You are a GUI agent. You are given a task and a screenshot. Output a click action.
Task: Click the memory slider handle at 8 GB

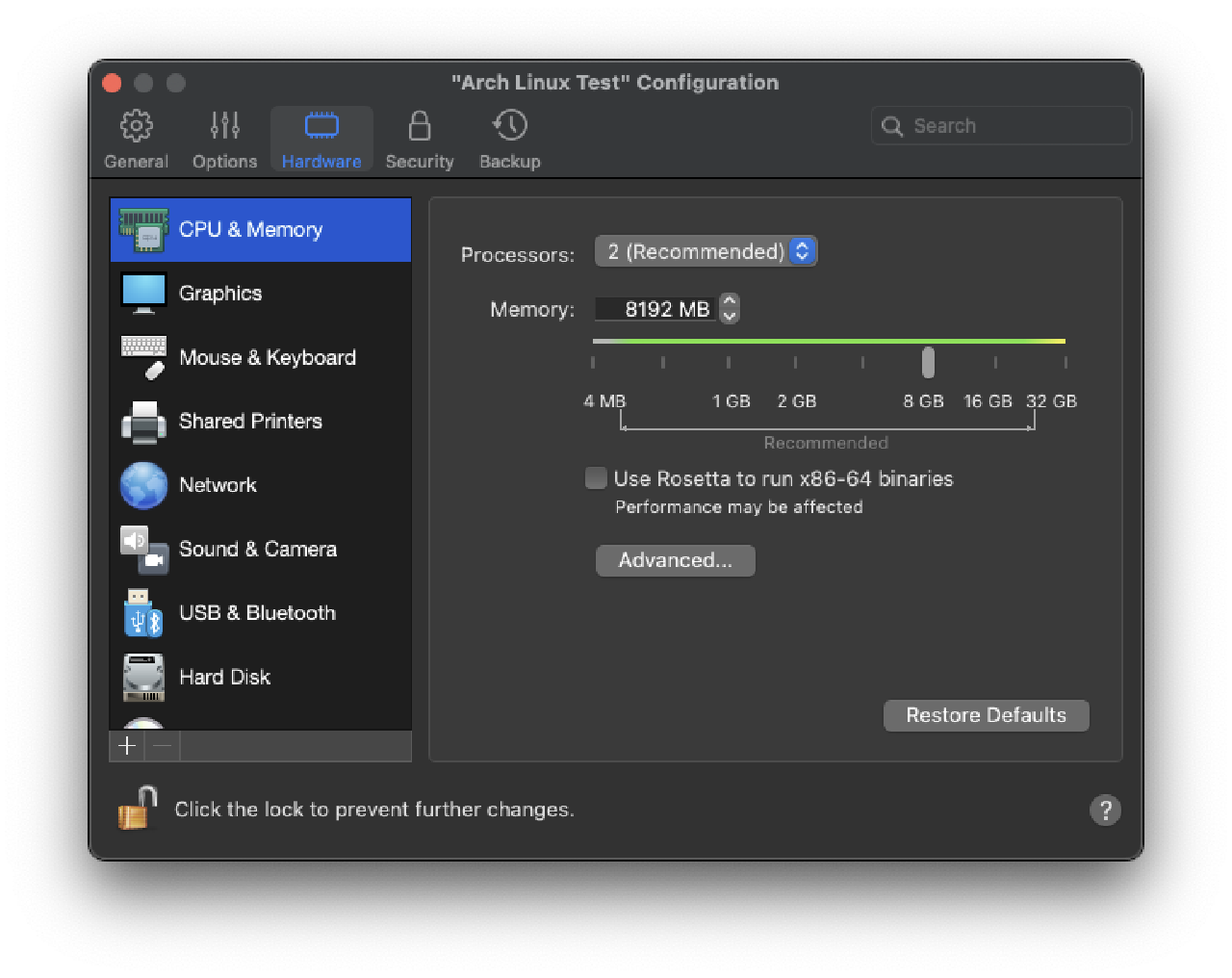[928, 362]
